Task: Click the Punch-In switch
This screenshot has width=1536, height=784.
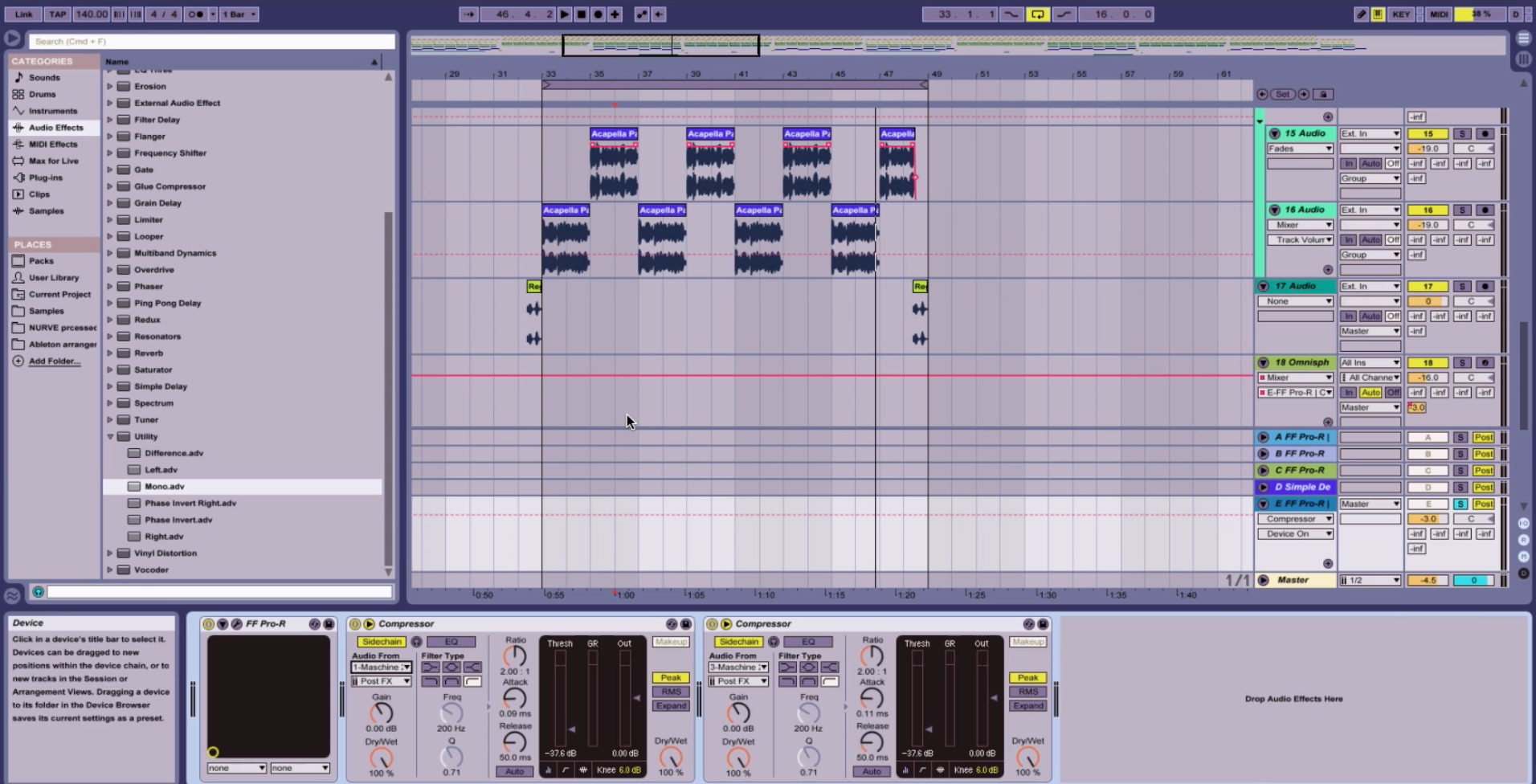Action: [1011, 14]
